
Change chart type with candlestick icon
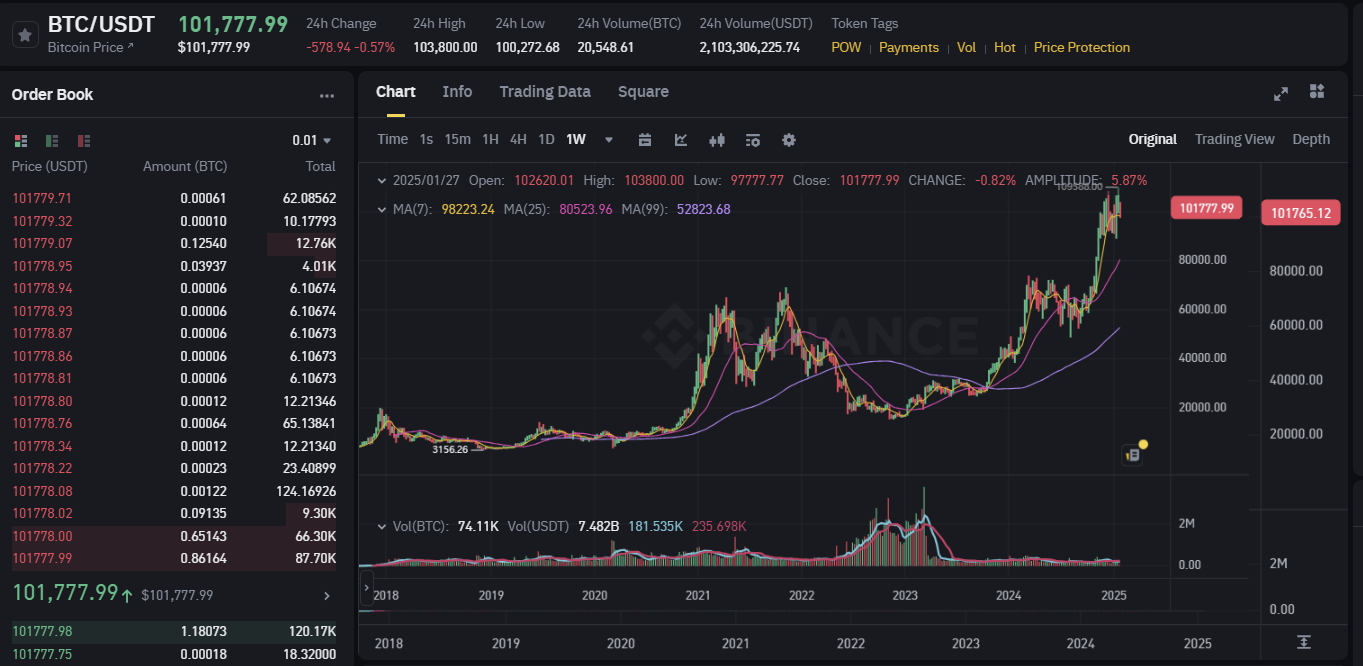click(716, 140)
